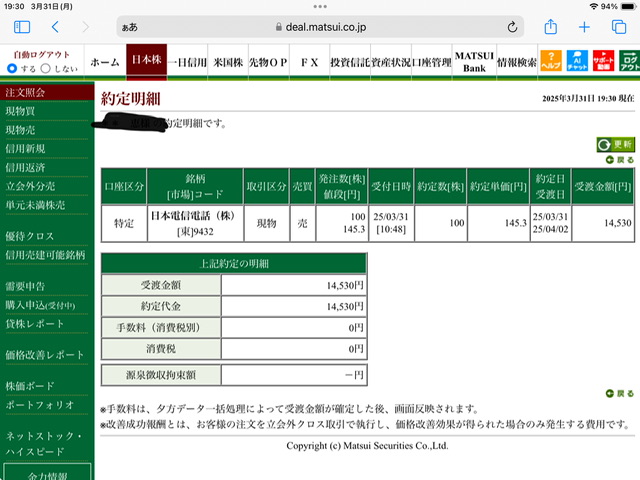Open the Safari share icon

click(x=551, y=27)
